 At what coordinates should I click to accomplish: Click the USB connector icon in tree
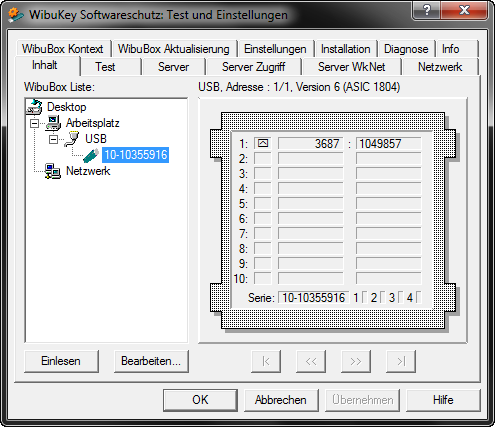72,139
